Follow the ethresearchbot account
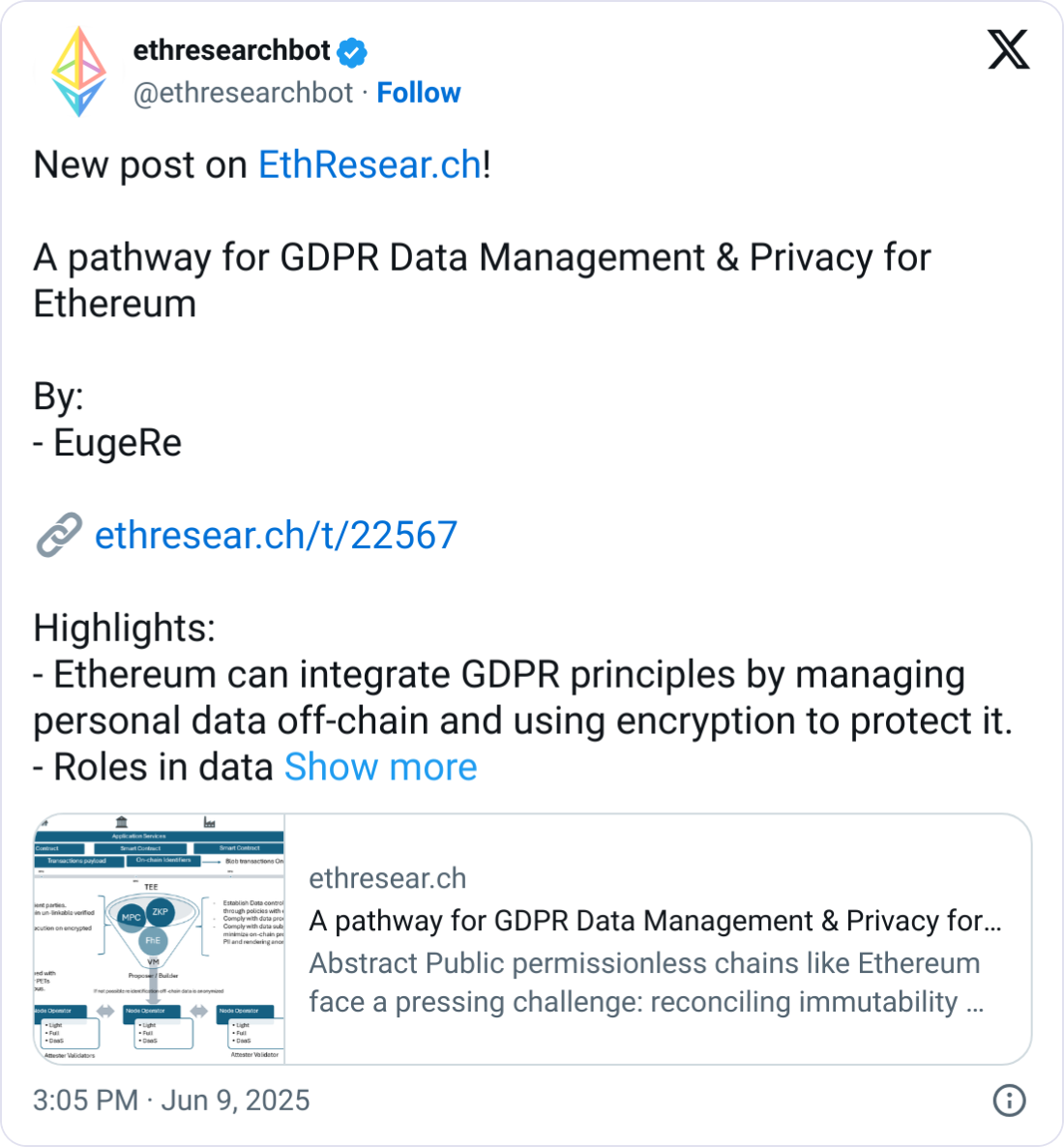Image resolution: width=1064 pixels, height=1147 pixels. click(x=418, y=93)
